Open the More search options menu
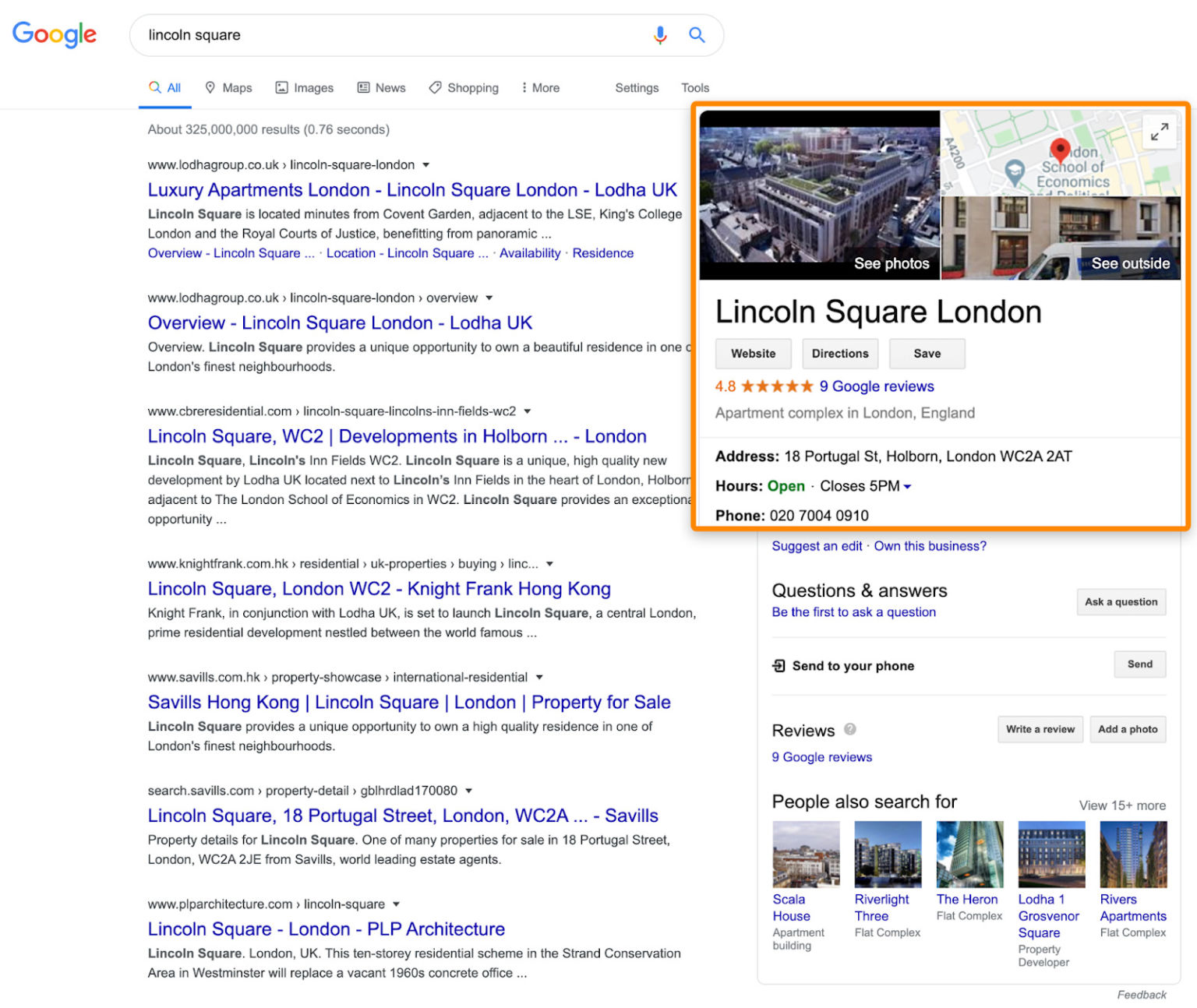The image size is (1197, 1008). 540,88
